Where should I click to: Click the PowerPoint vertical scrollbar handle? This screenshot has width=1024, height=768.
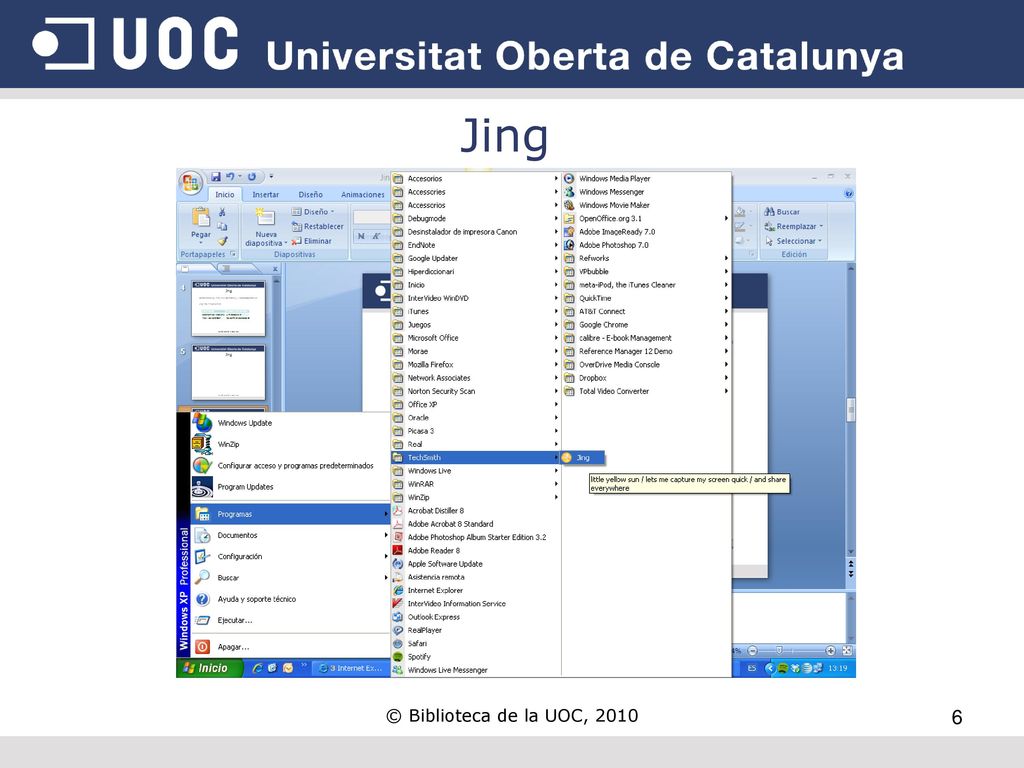tap(850, 409)
